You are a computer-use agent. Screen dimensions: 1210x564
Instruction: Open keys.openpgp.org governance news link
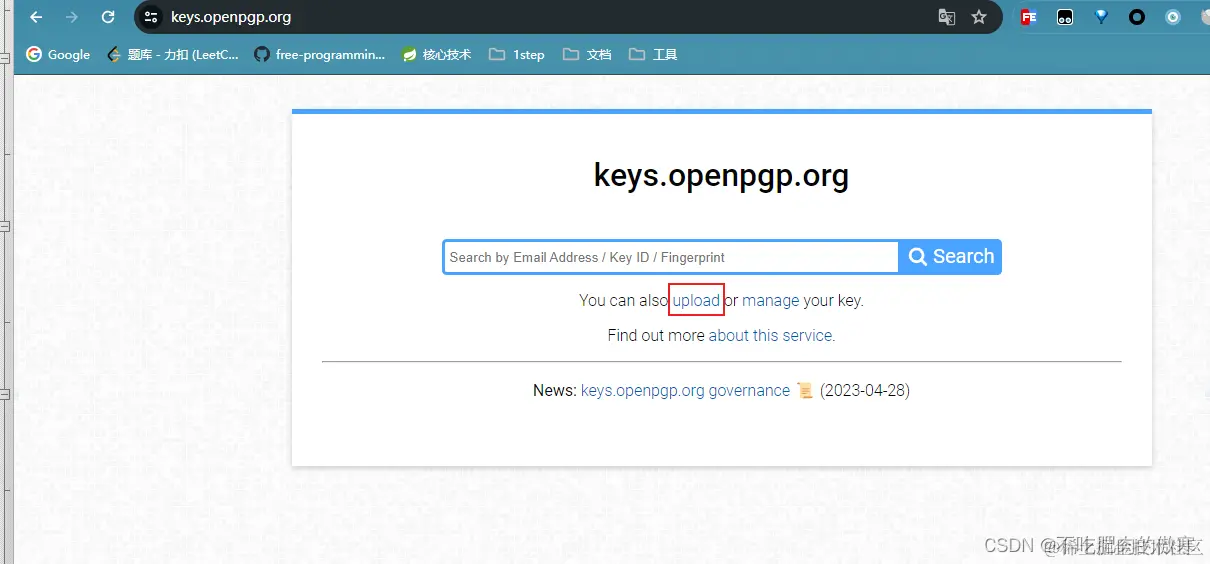point(685,391)
